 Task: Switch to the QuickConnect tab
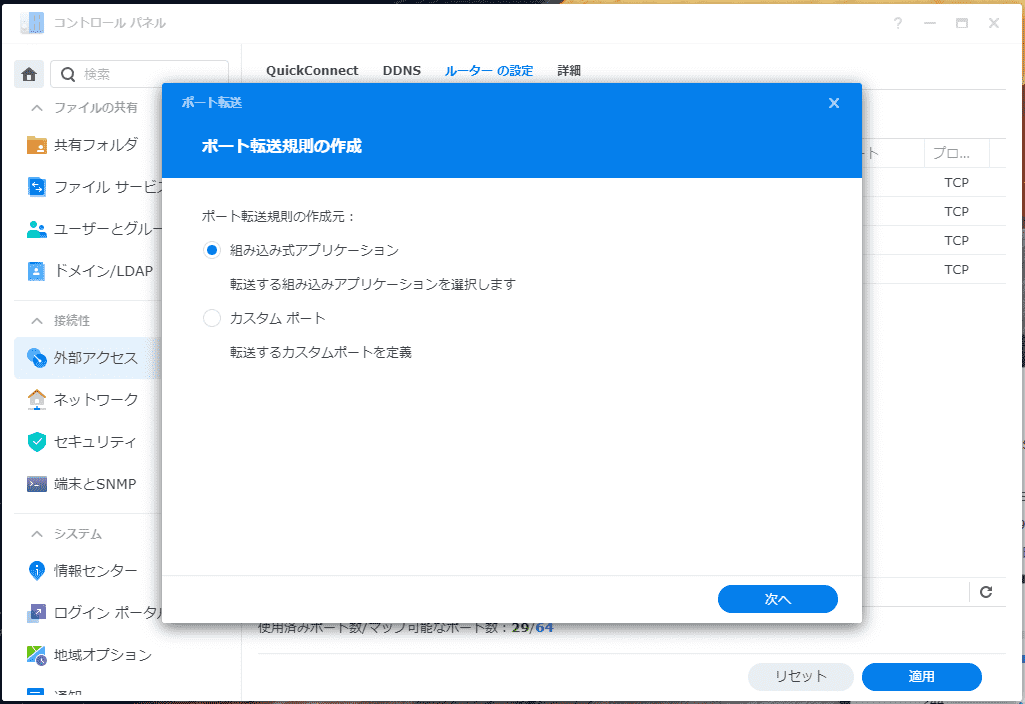pos(312,71)
